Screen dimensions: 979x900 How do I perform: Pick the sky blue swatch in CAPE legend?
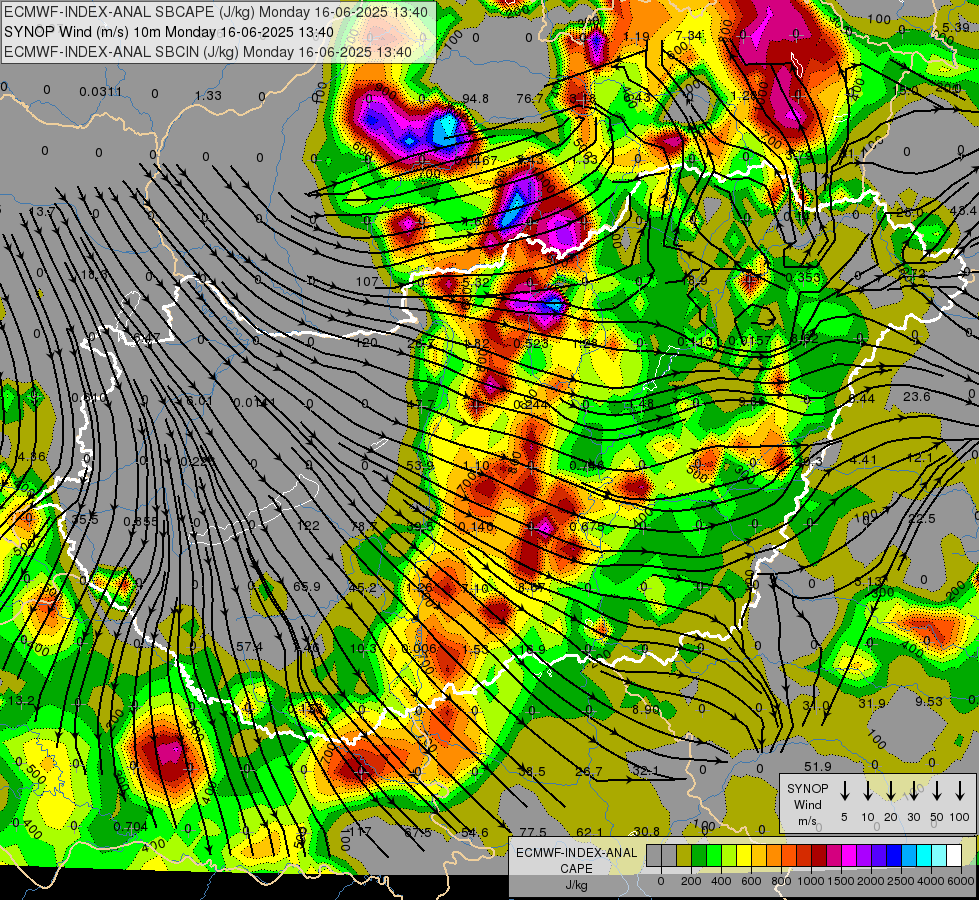pos(908,856)
